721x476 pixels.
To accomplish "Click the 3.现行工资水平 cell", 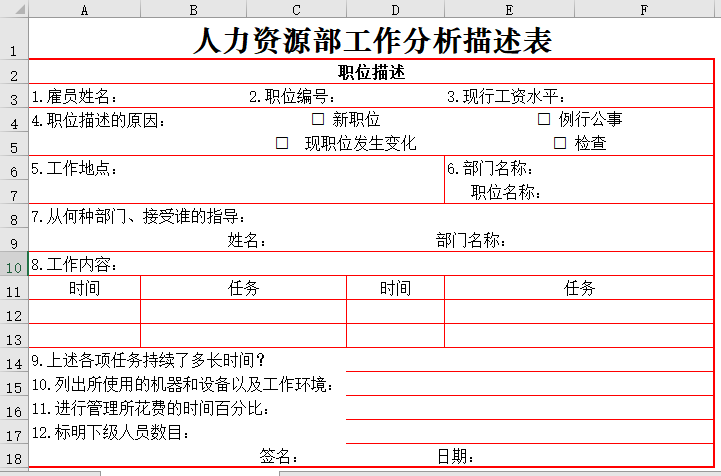I will coord(506,97).
